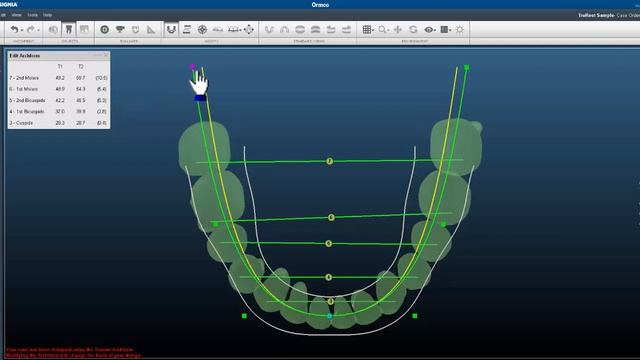Open the Tools menu
This screenshot has width=640, height=360.
[32, 15]
